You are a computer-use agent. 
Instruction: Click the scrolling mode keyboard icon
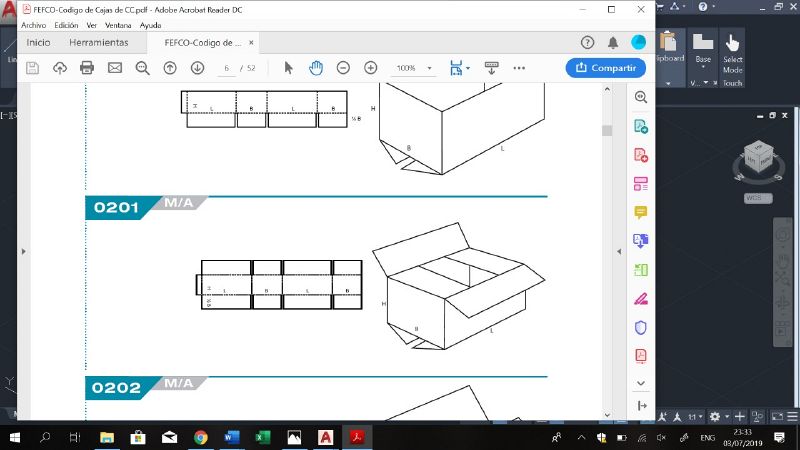pyautogui.click(x=491, y=68)
